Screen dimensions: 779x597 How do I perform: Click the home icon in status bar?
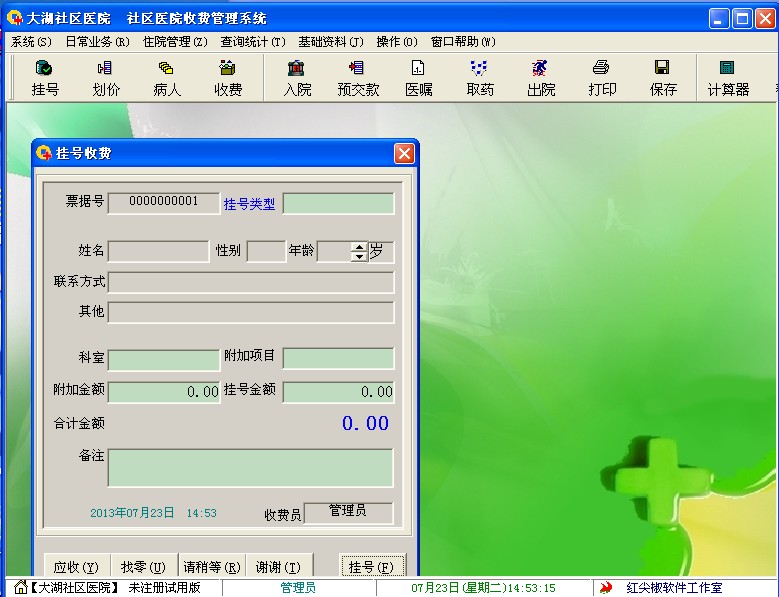(20, 587)
